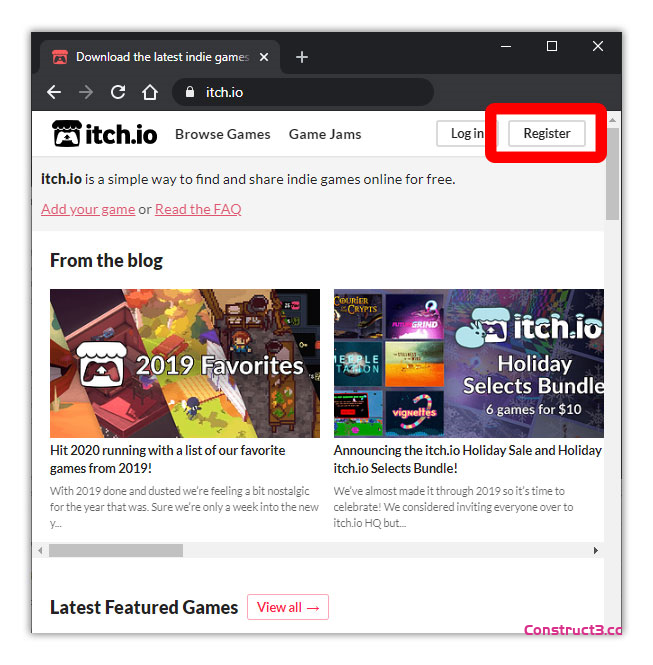
Task: Reload the page with refresh icon
Action: (x=118, y=92)
